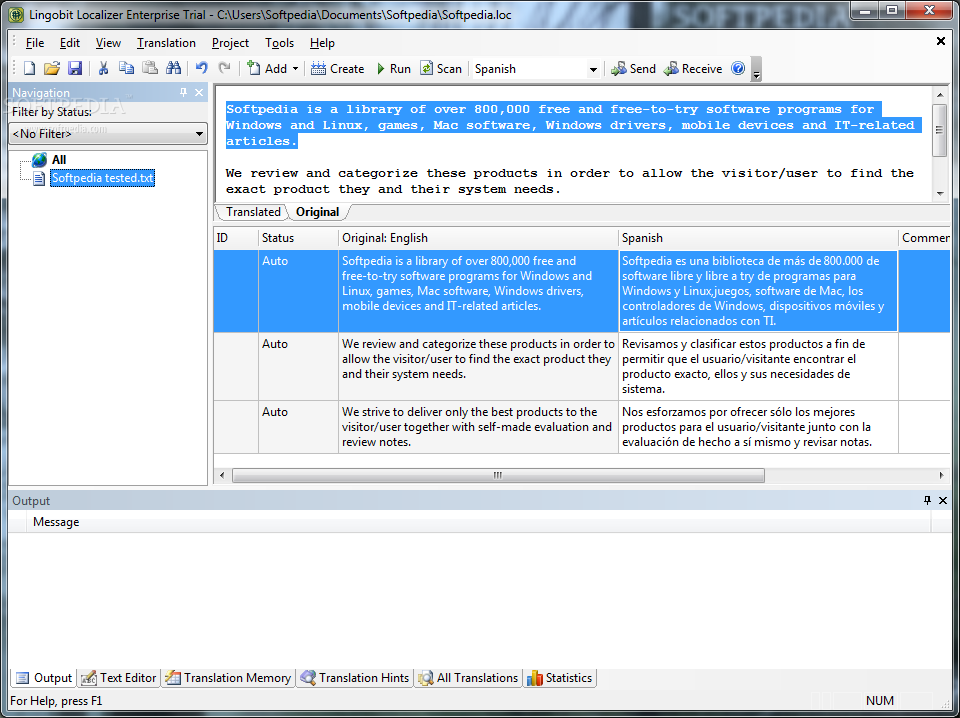Screen dimensions: 960x718
Task: Send the project to translator
Action: pyautogui.click(x=634, y=69)
